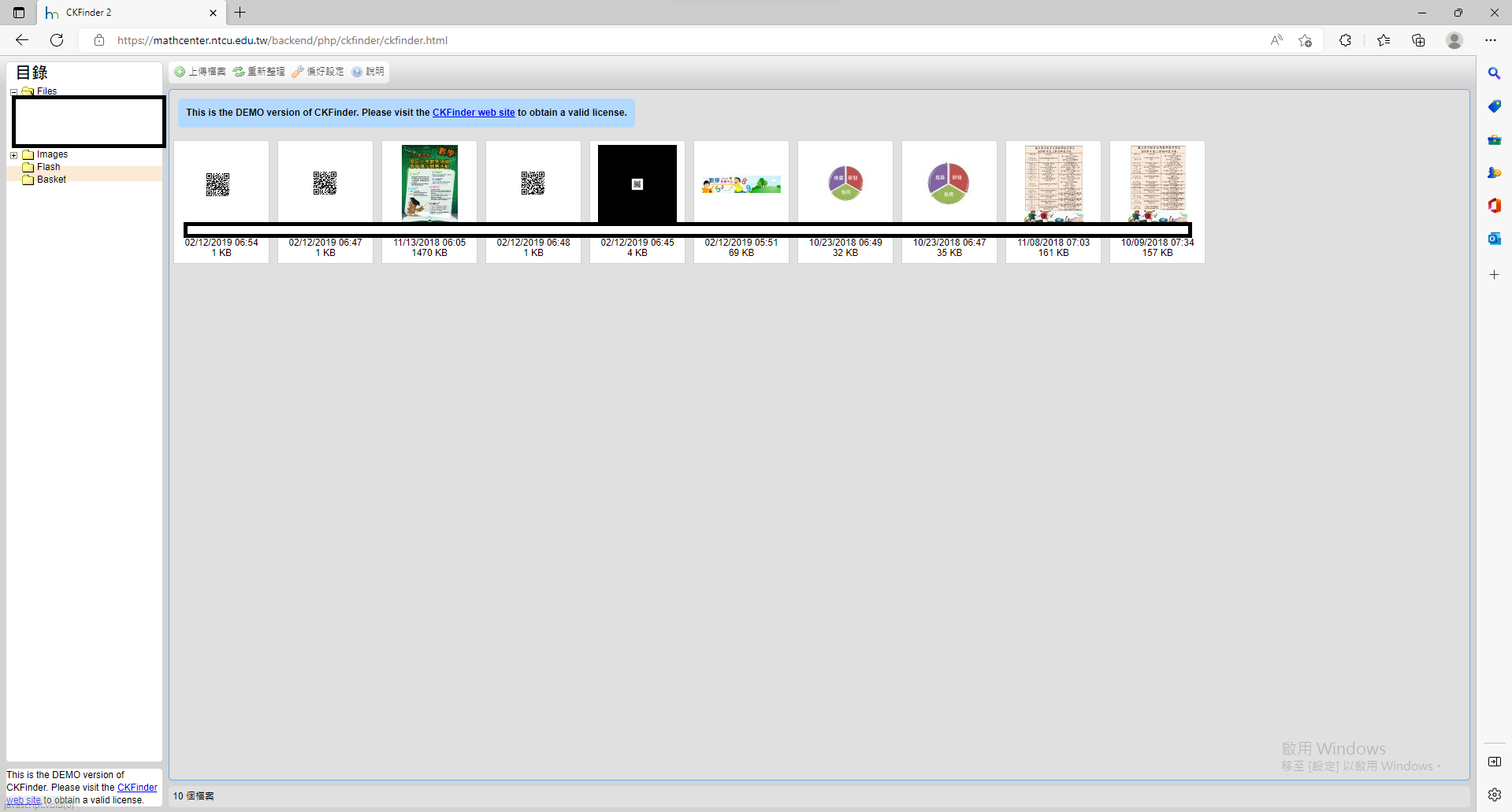Open the tab actions menu icon
The height and width of the screenshot is (812, 1512).
(19, 13)
